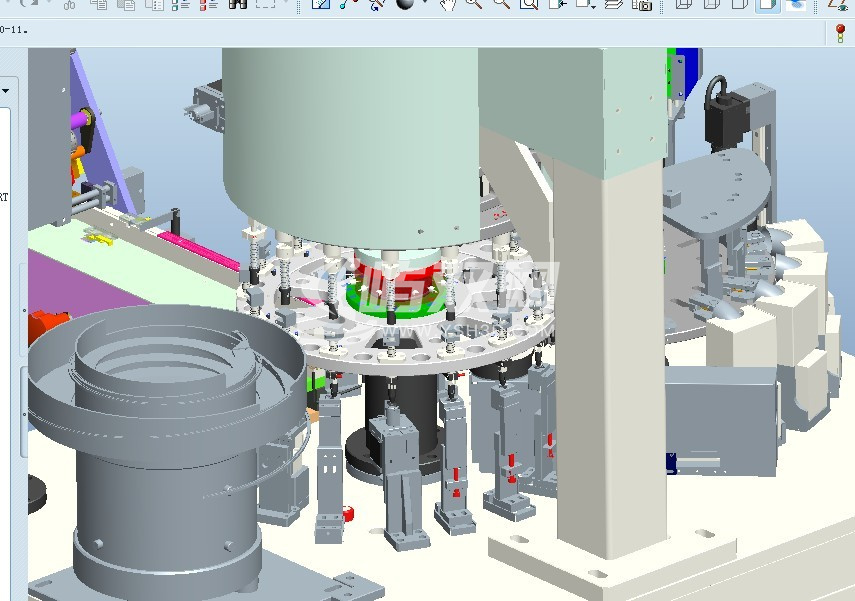Viewport: 855px width, 601px height.
Task: Choose the Zoom In magnifier
Action: 474,4
